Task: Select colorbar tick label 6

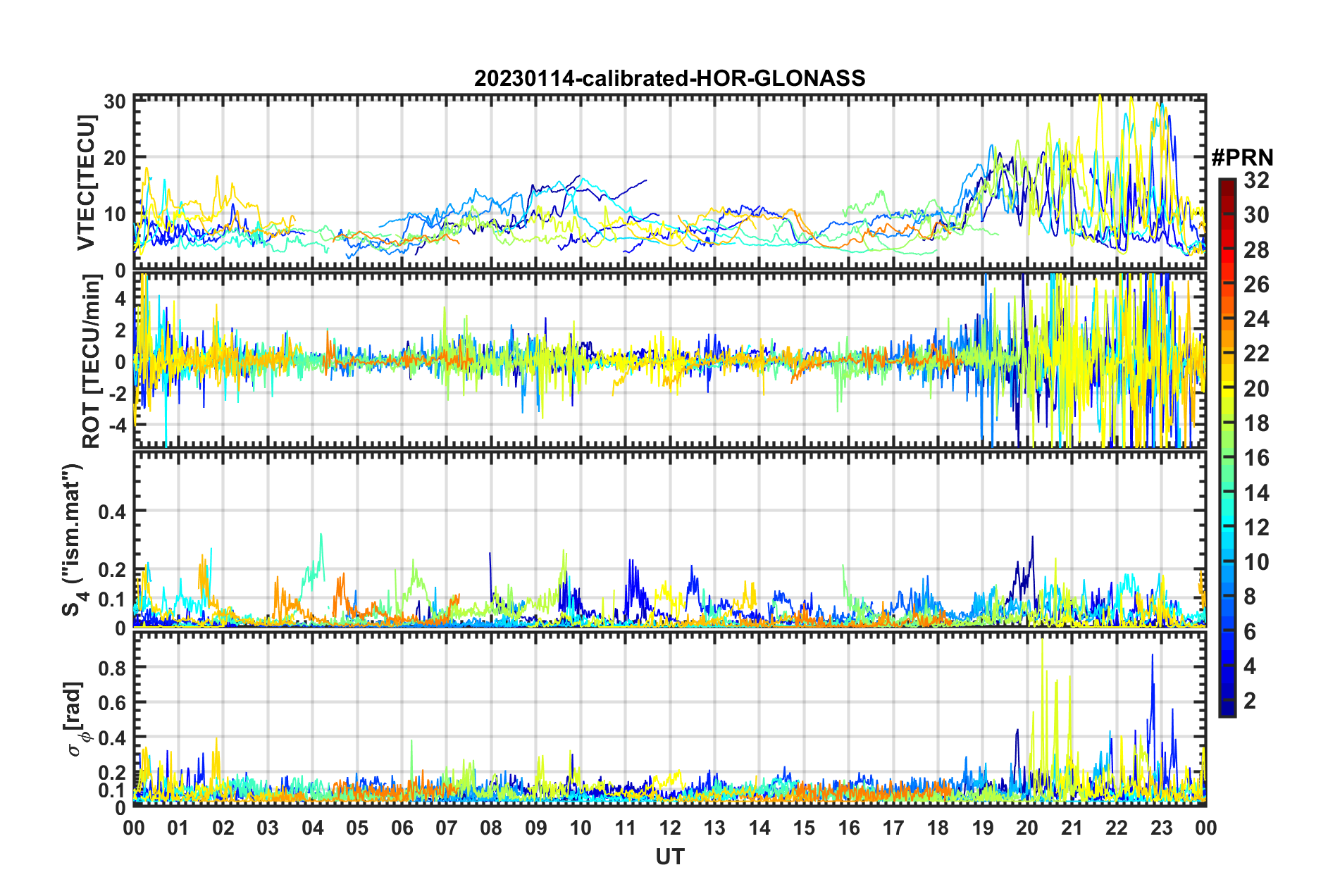Action: 1250,632
